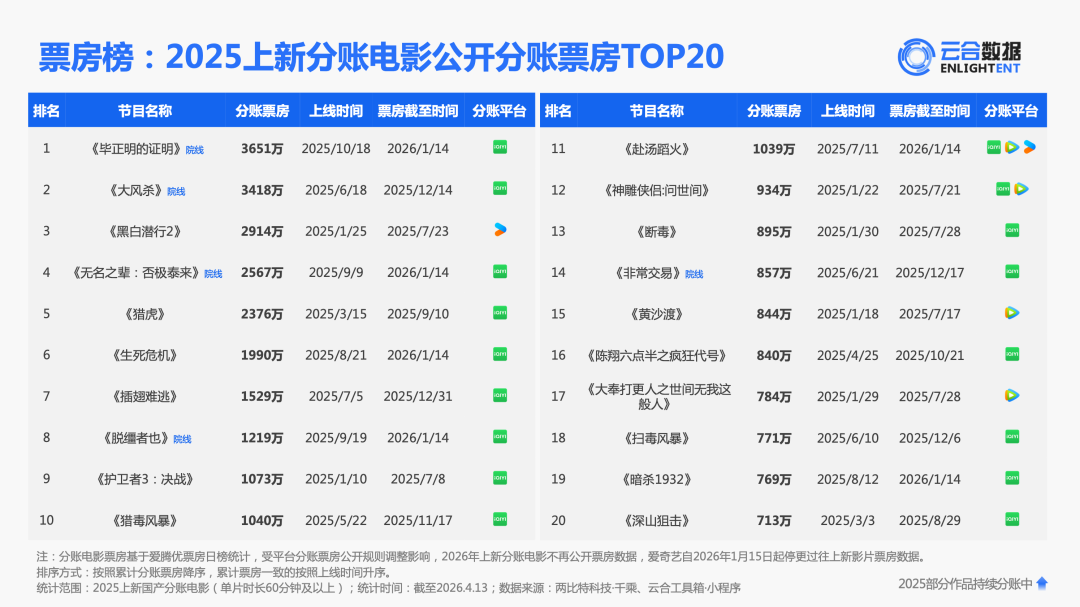Click the iQIYI icon in 《断毒》 row
This screenshot has width=1080, height=607.
pos(1012,230)
